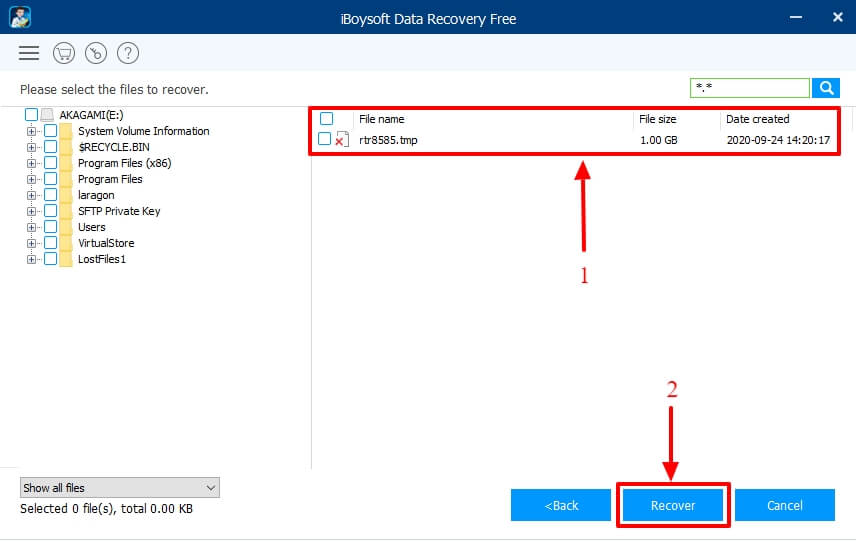Click the blue search magnifier button
The width and height of the screenshot is (856, 542).
(x=826, y=88)
